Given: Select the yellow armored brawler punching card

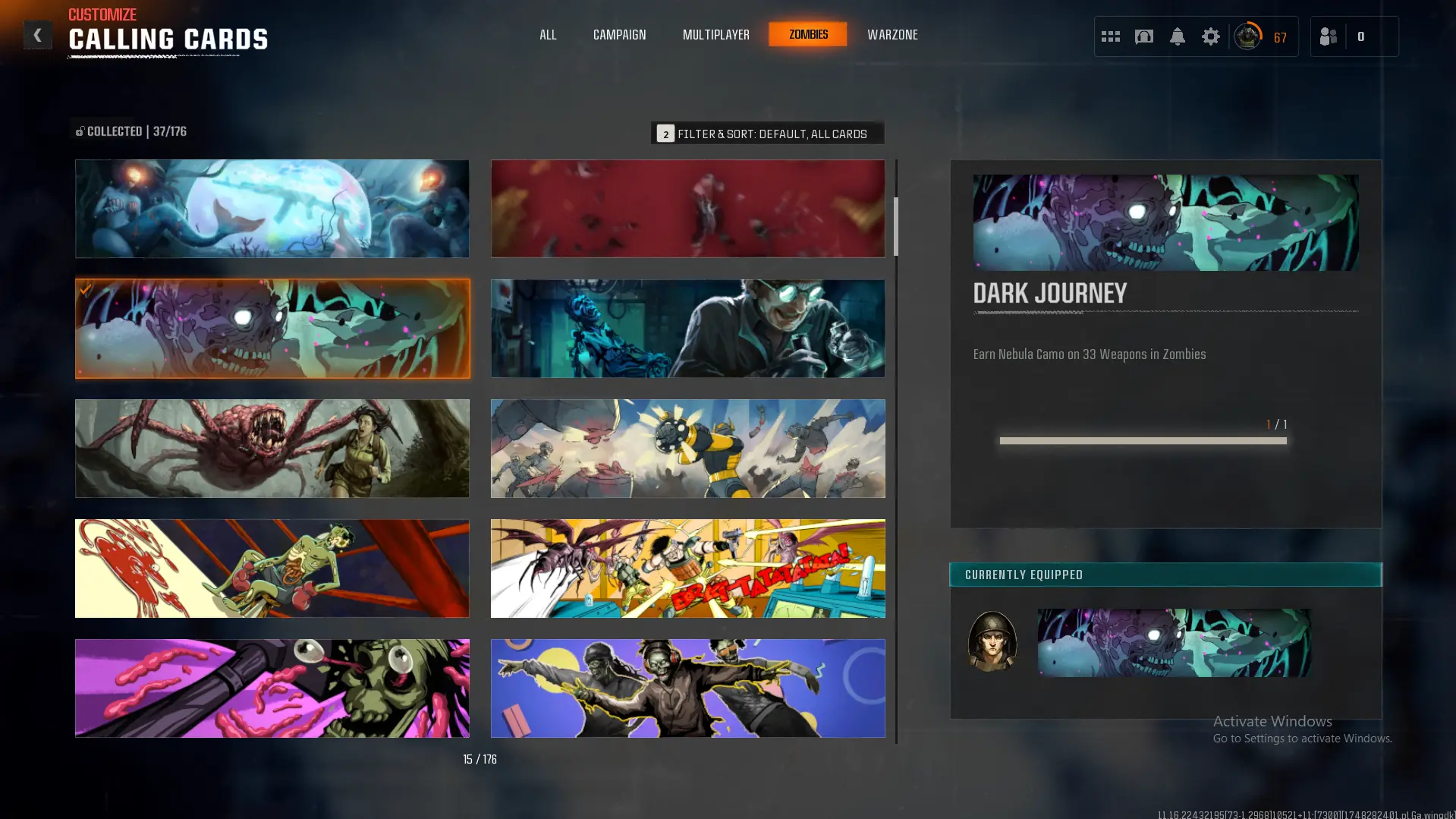Looking at the screenshot, I should pyautogui.click(x=687, y=449).
